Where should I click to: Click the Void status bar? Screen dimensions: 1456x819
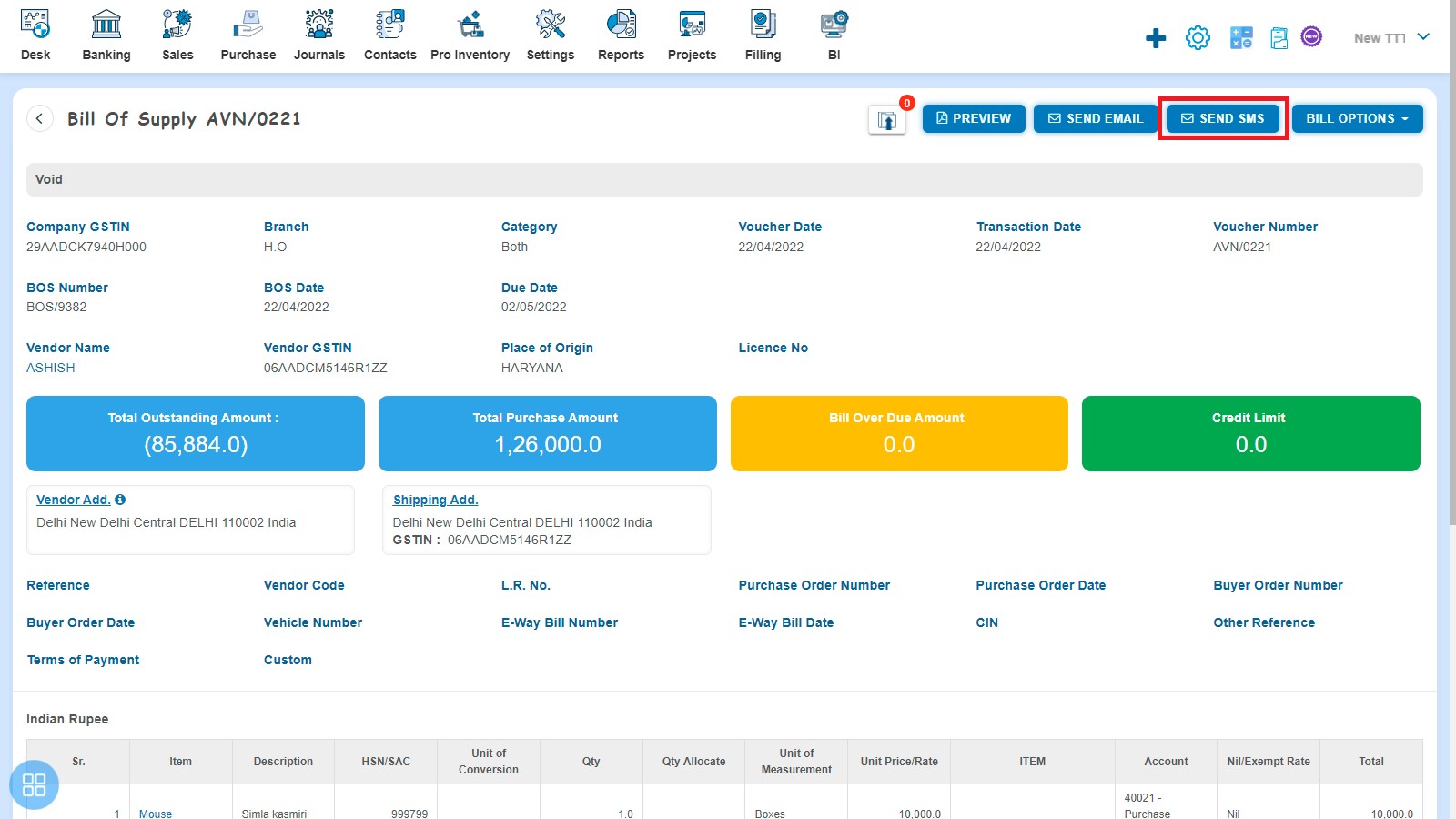coord(724,179)
